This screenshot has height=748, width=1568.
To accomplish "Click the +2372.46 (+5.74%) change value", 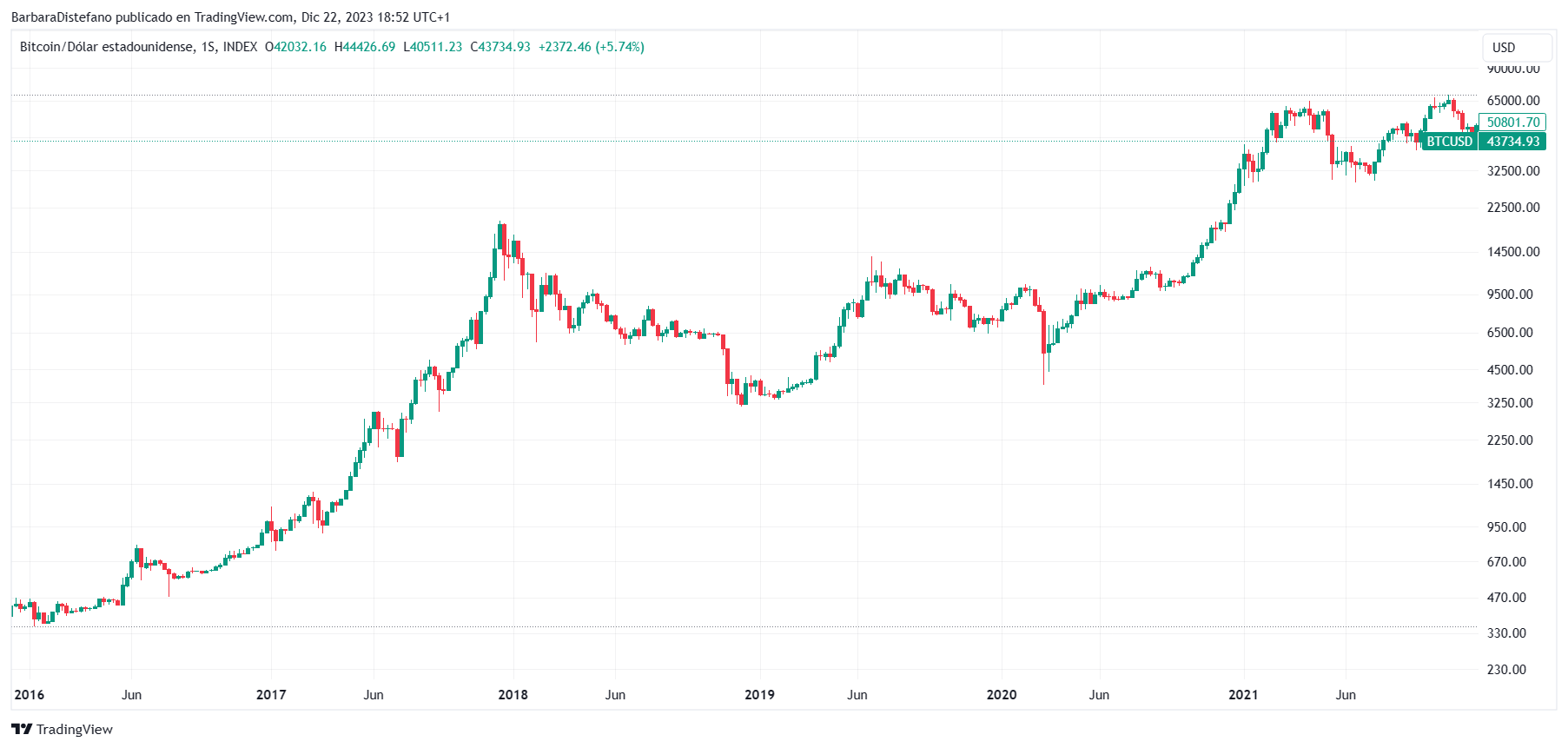I will coord(592,47).
